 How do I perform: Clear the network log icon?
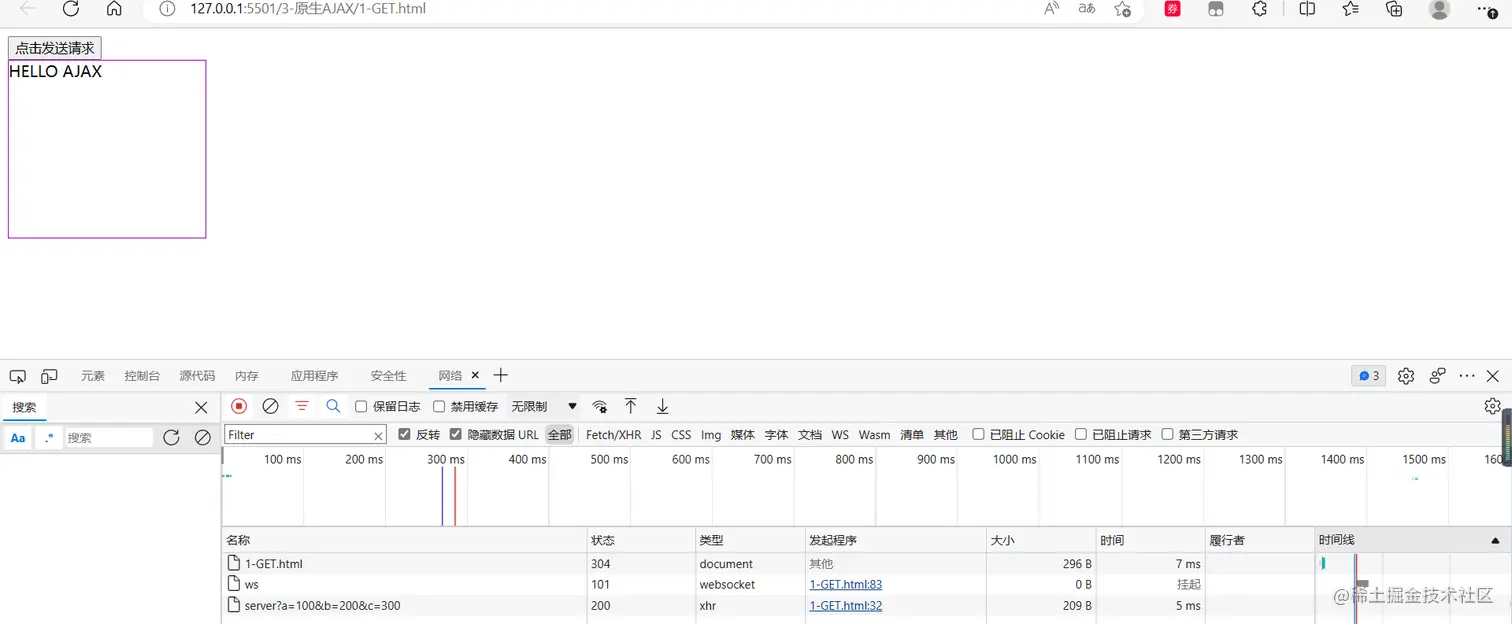[270, 406]
